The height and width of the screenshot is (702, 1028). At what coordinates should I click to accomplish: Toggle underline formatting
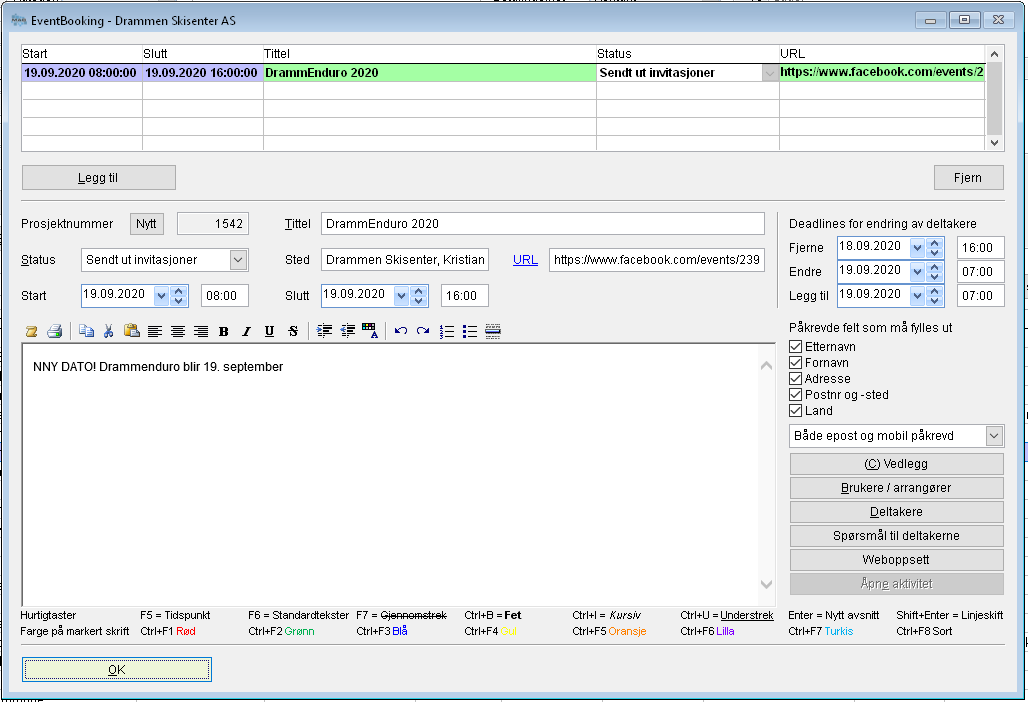(269, 332)
